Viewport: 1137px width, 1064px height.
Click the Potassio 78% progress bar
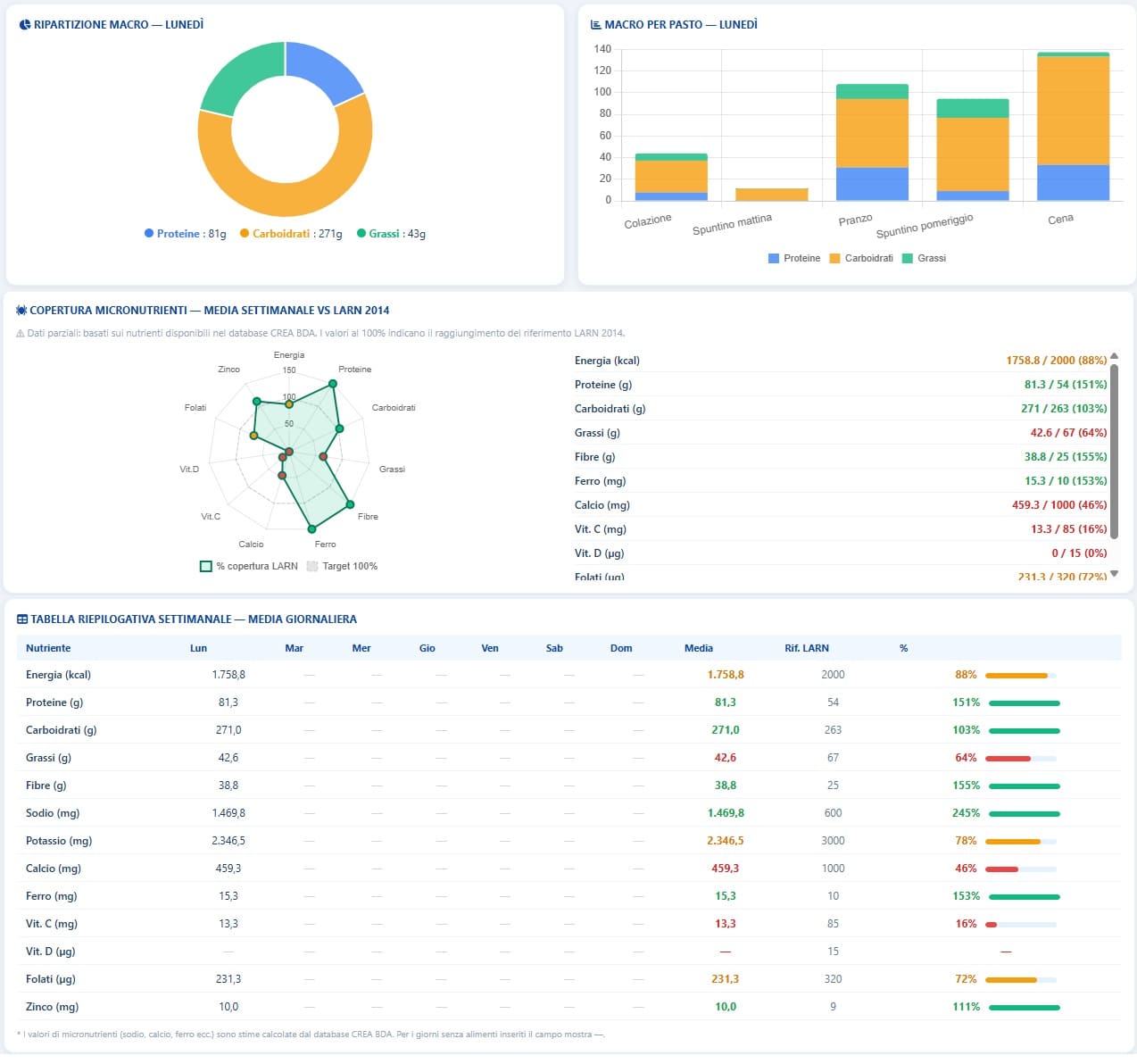[x=1021, y=842]
